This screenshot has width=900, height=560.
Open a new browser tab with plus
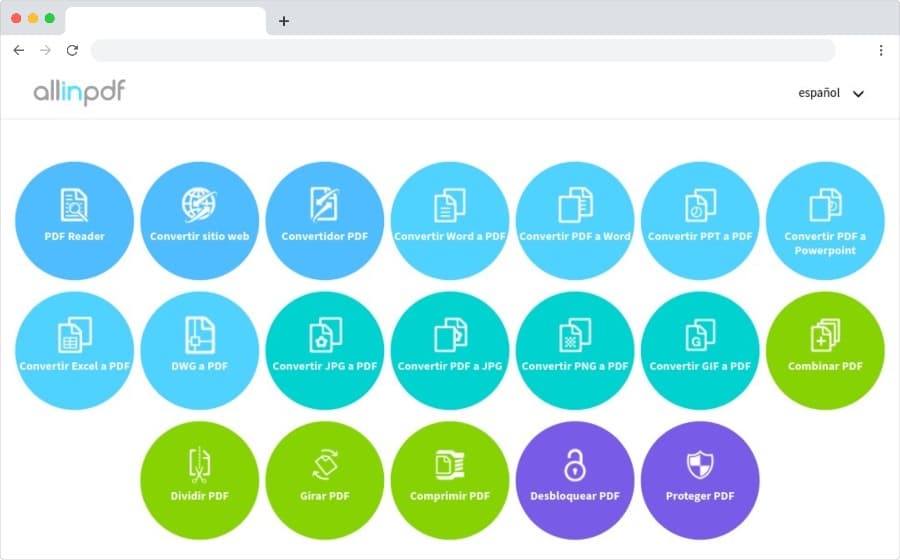coord(284,21)
